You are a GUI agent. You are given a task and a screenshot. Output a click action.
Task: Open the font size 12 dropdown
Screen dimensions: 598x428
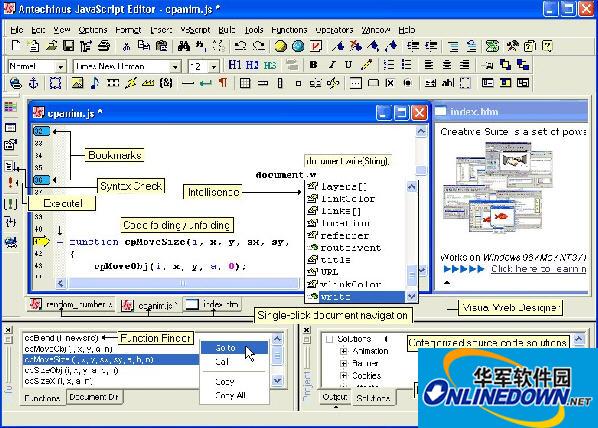(214, 67)
